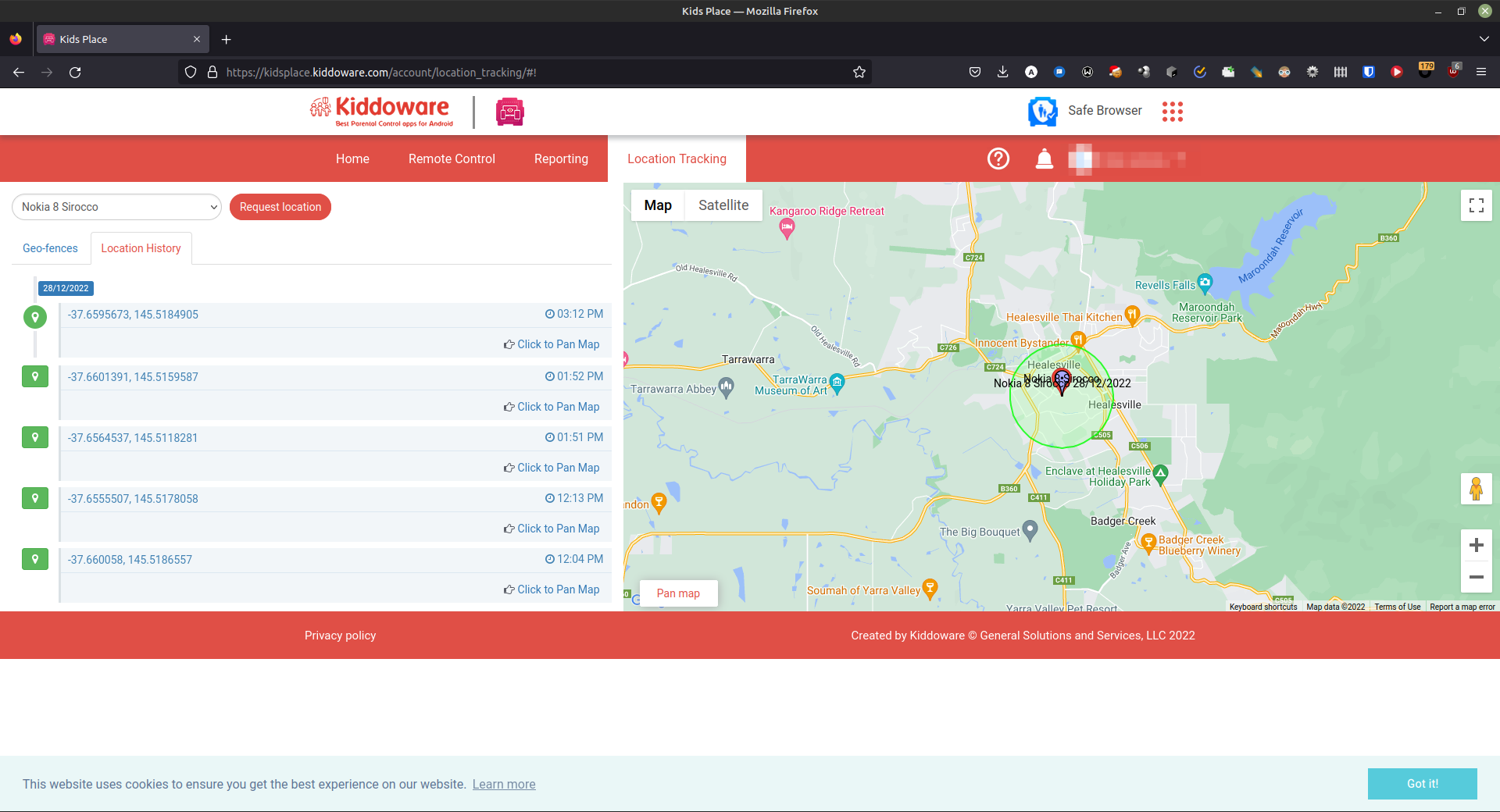The width and height of the screenshot is (1500, 812).
Task: Bookmark this page with the star icon
Action: coord(859,72)
